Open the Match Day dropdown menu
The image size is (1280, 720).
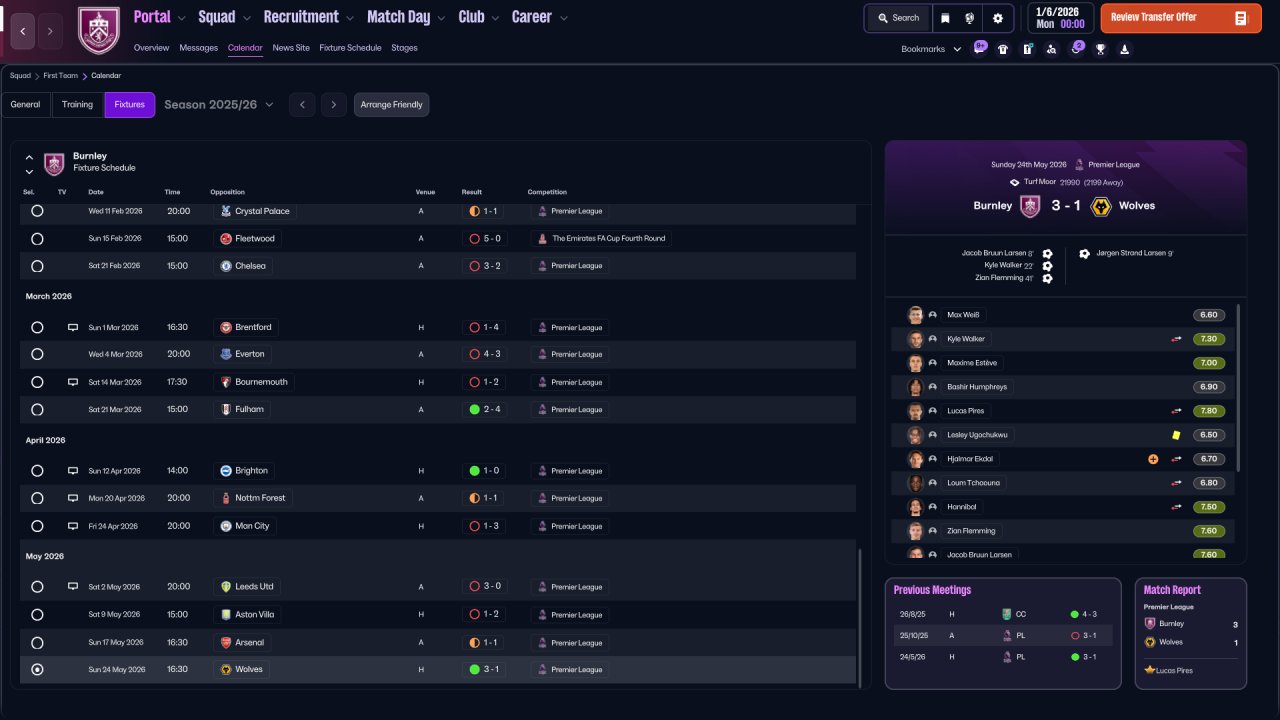click(407, 17)
